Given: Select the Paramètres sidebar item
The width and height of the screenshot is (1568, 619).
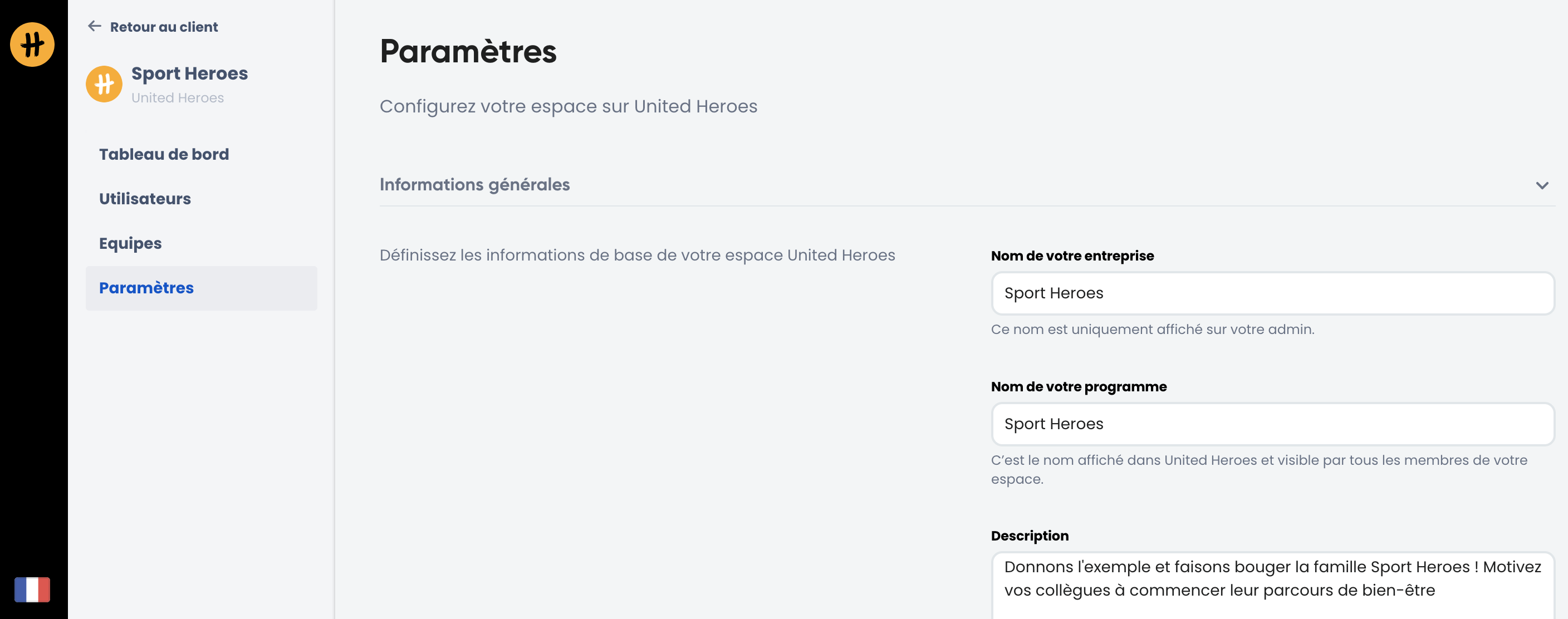Looking at the screenshot, I should pyautogui.click(x=146, y=288).
